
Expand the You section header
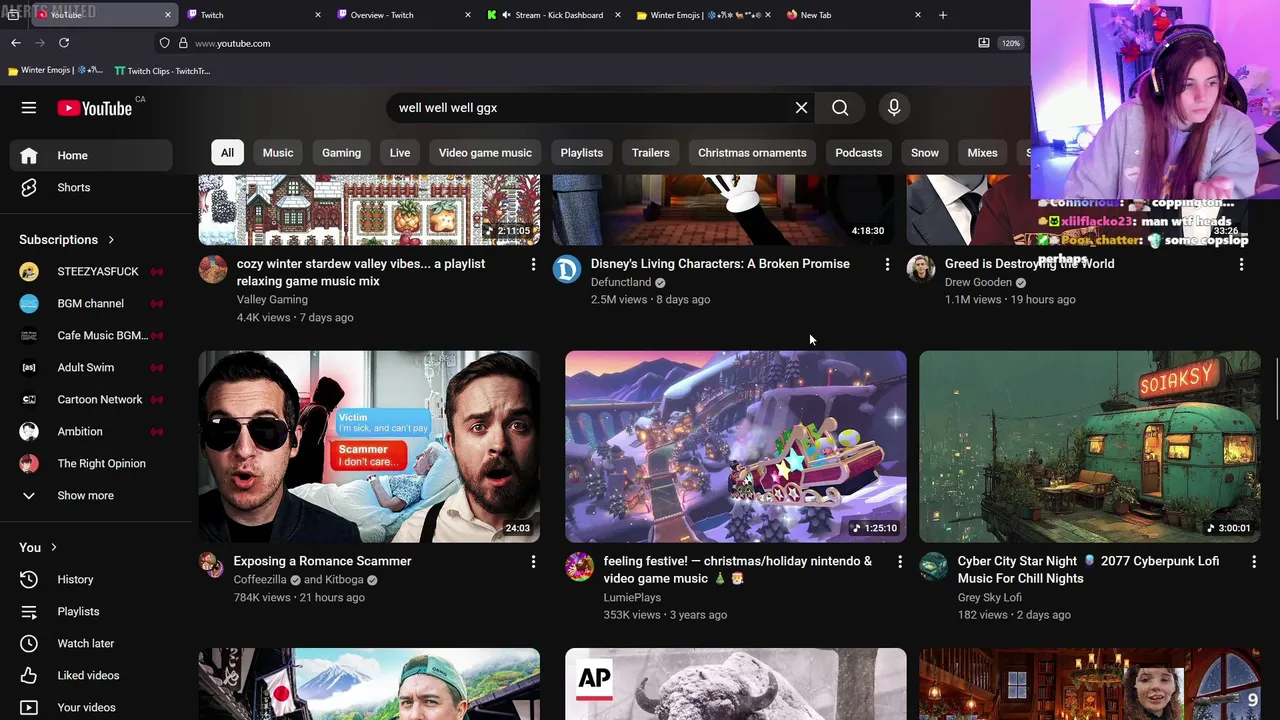(x=38, y=547)
